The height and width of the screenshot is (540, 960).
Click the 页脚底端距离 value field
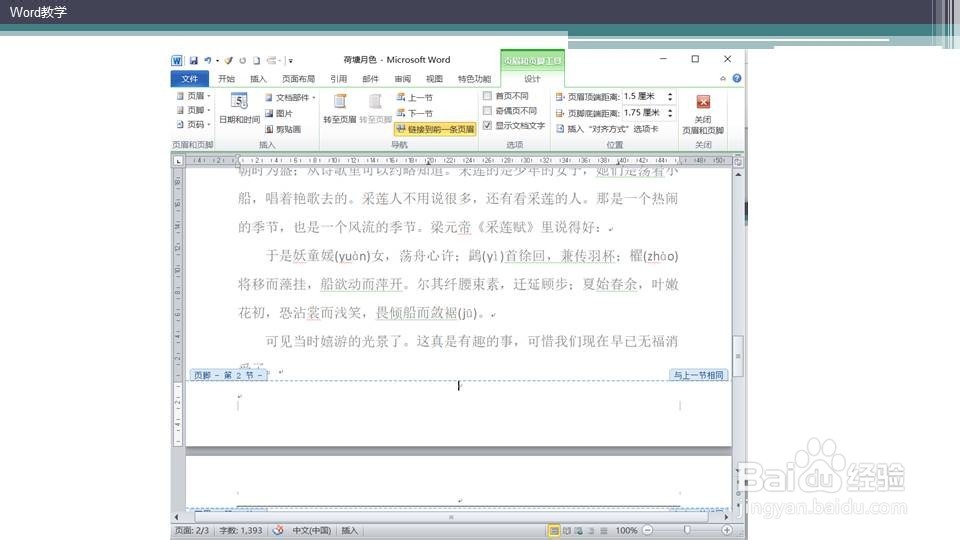(643, 113)
